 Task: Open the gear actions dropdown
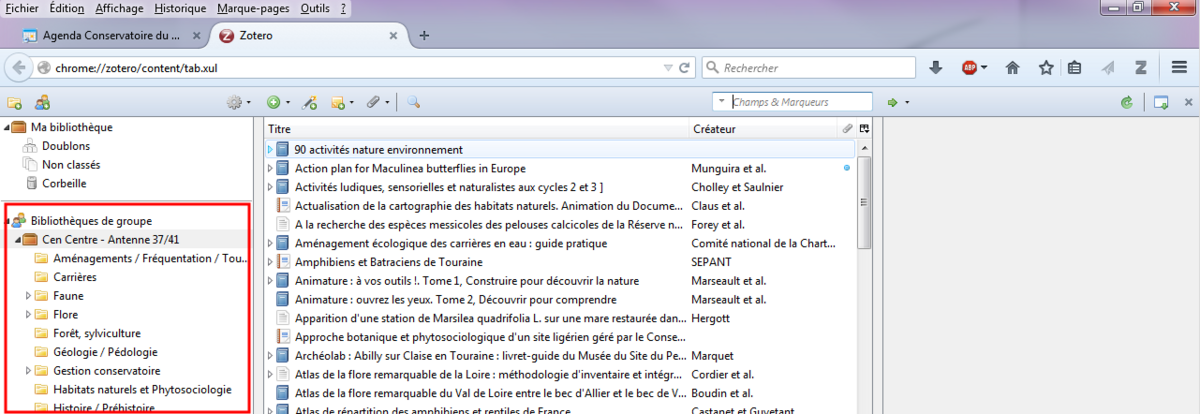(236, 102)
